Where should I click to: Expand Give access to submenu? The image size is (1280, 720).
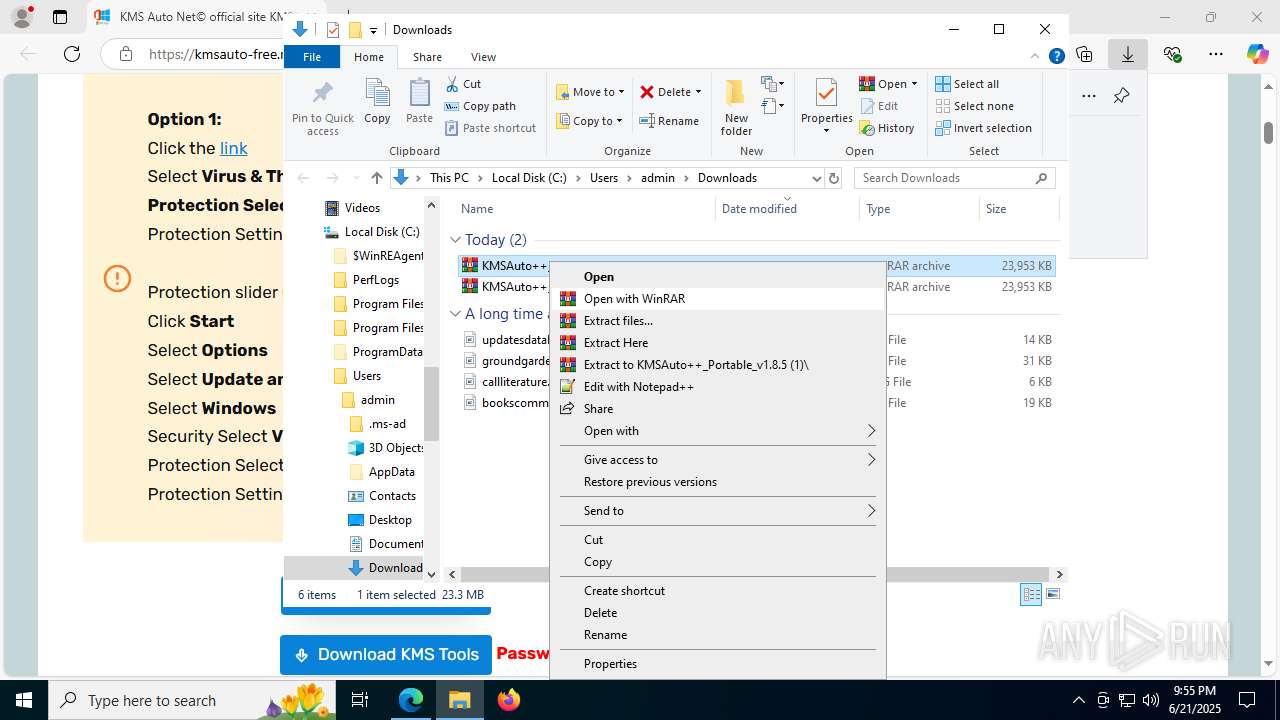click(718, 460)
